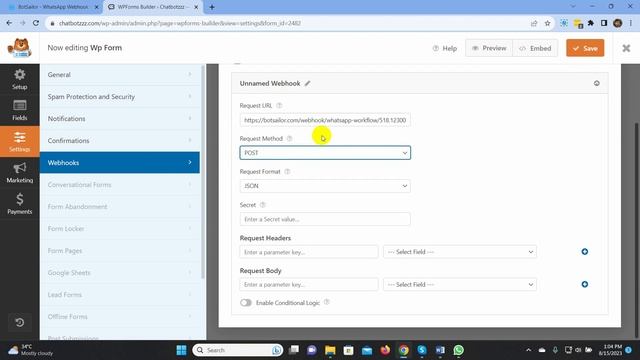Go back in browser history
The image size is (640, 360).
click(9, 23)
